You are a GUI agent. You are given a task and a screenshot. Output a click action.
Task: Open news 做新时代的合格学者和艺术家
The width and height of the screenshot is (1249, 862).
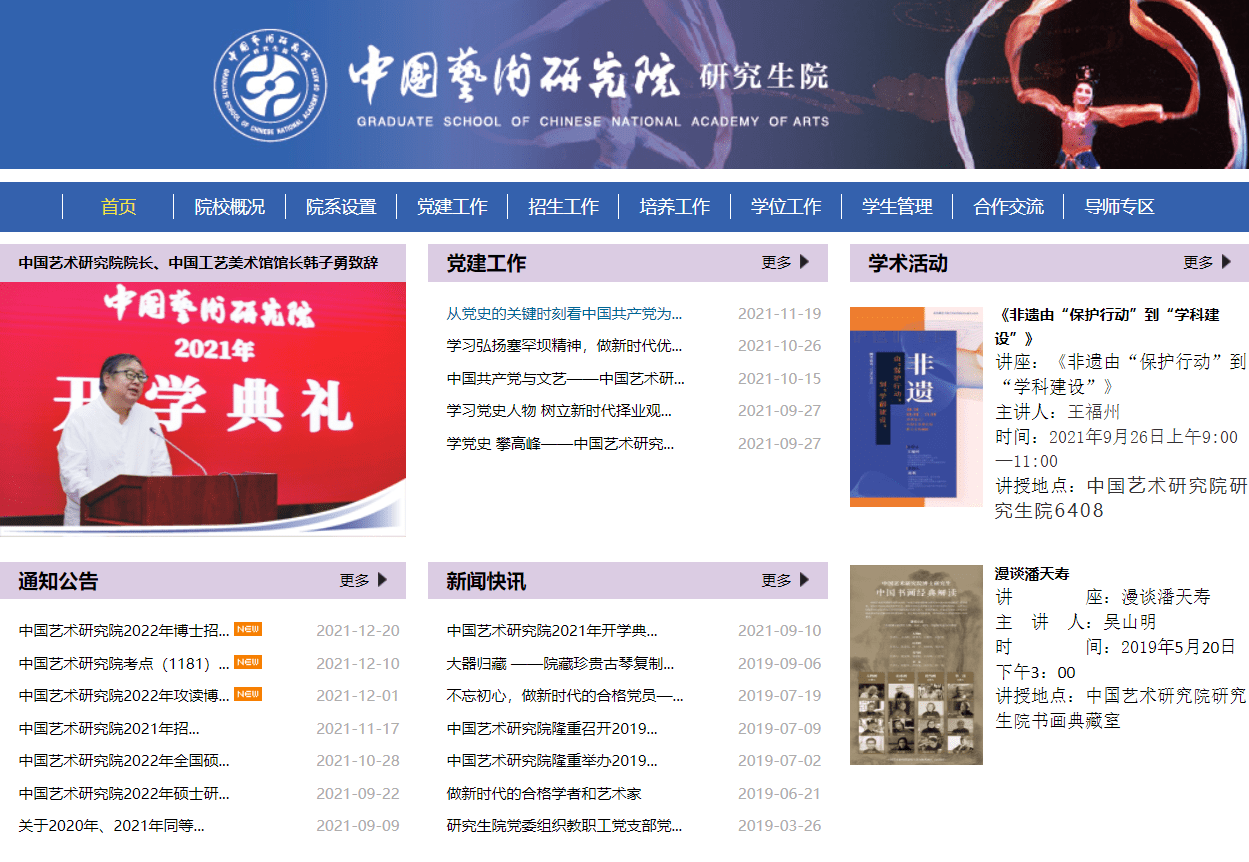[544, 794]
